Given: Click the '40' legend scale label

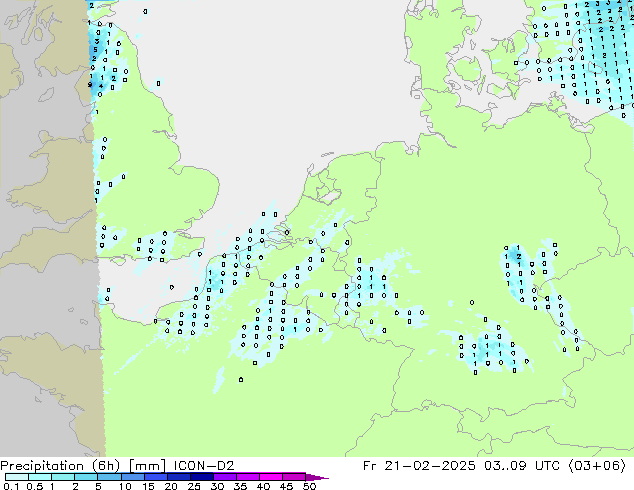Looking at the screenshot, I should pyautogui.click(x=263, y=486).
